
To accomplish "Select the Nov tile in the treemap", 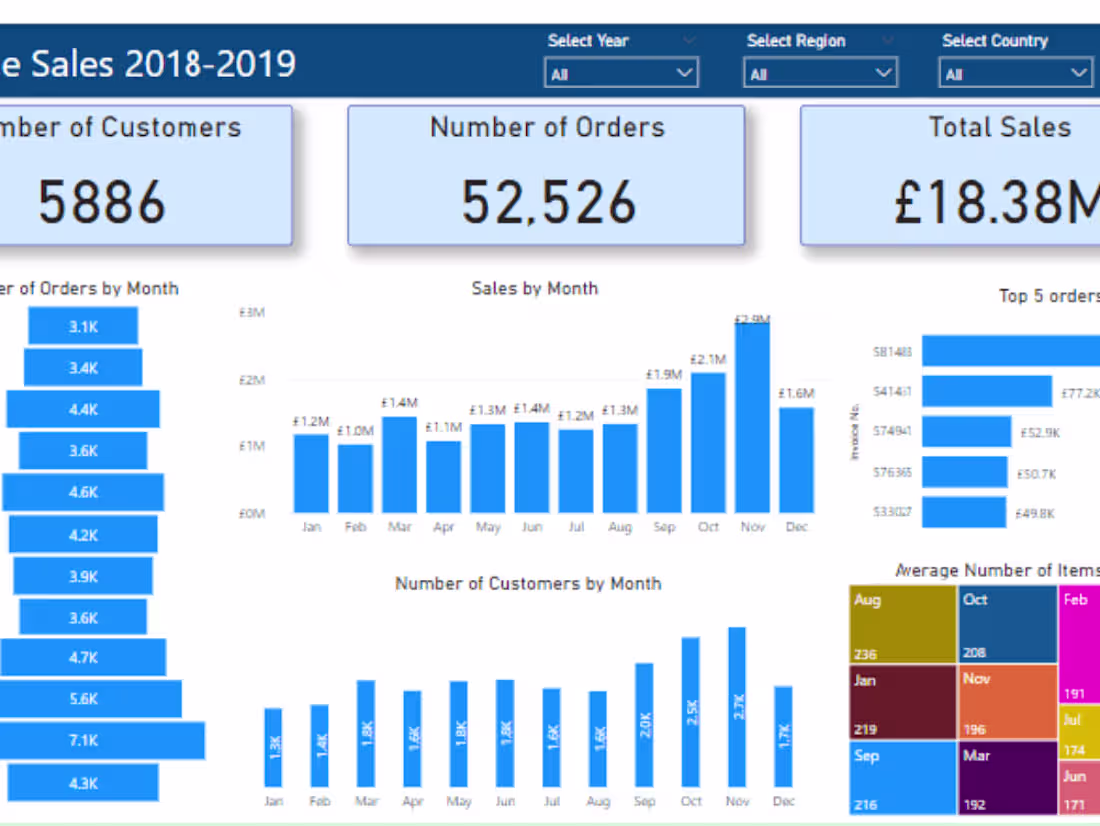I will click(1005, 700).
